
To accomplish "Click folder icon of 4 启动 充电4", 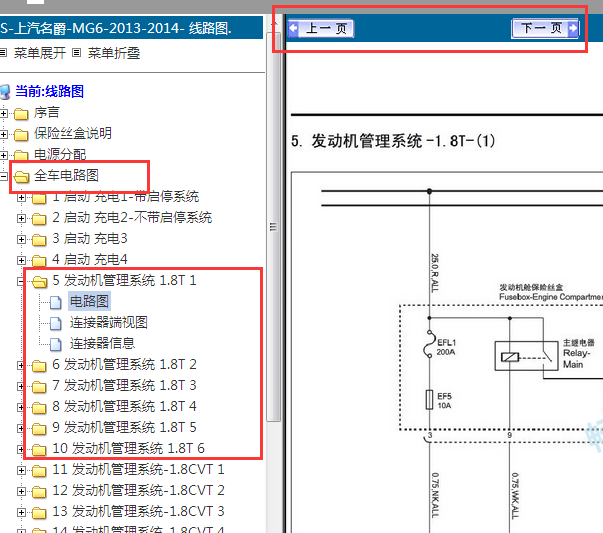I will [x=39, y=261].
